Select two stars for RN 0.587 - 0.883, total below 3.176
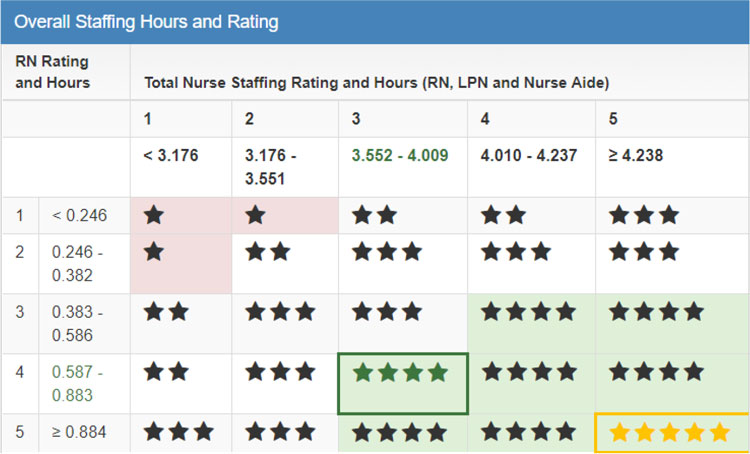The height and width of the screenshot is (454, 750). click(x=166, y=372)
